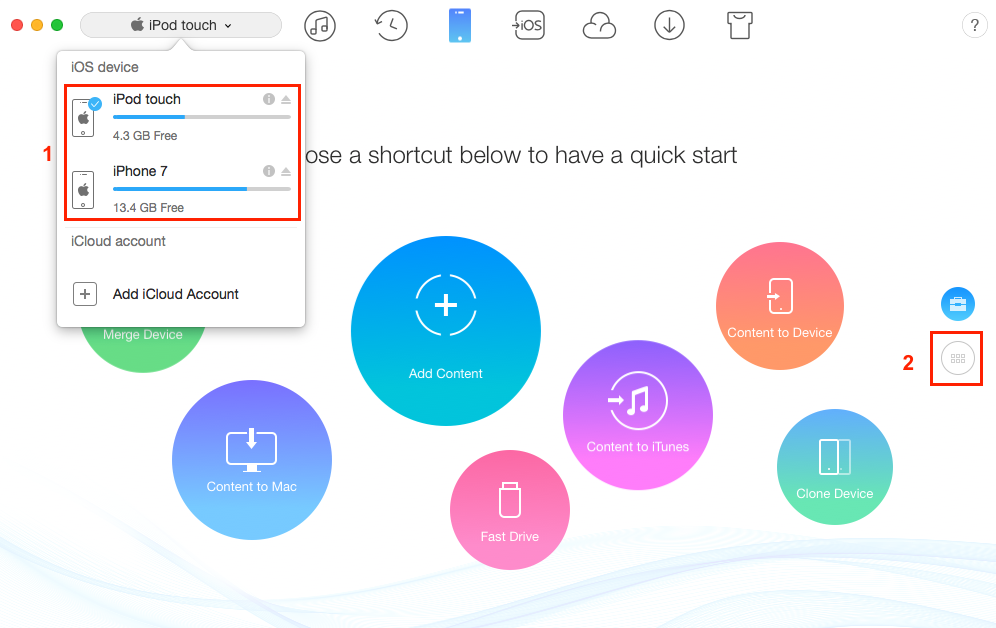This screenshot has height=628, width=996.
Task: Open the move to iOS icon
Action: 528,25
